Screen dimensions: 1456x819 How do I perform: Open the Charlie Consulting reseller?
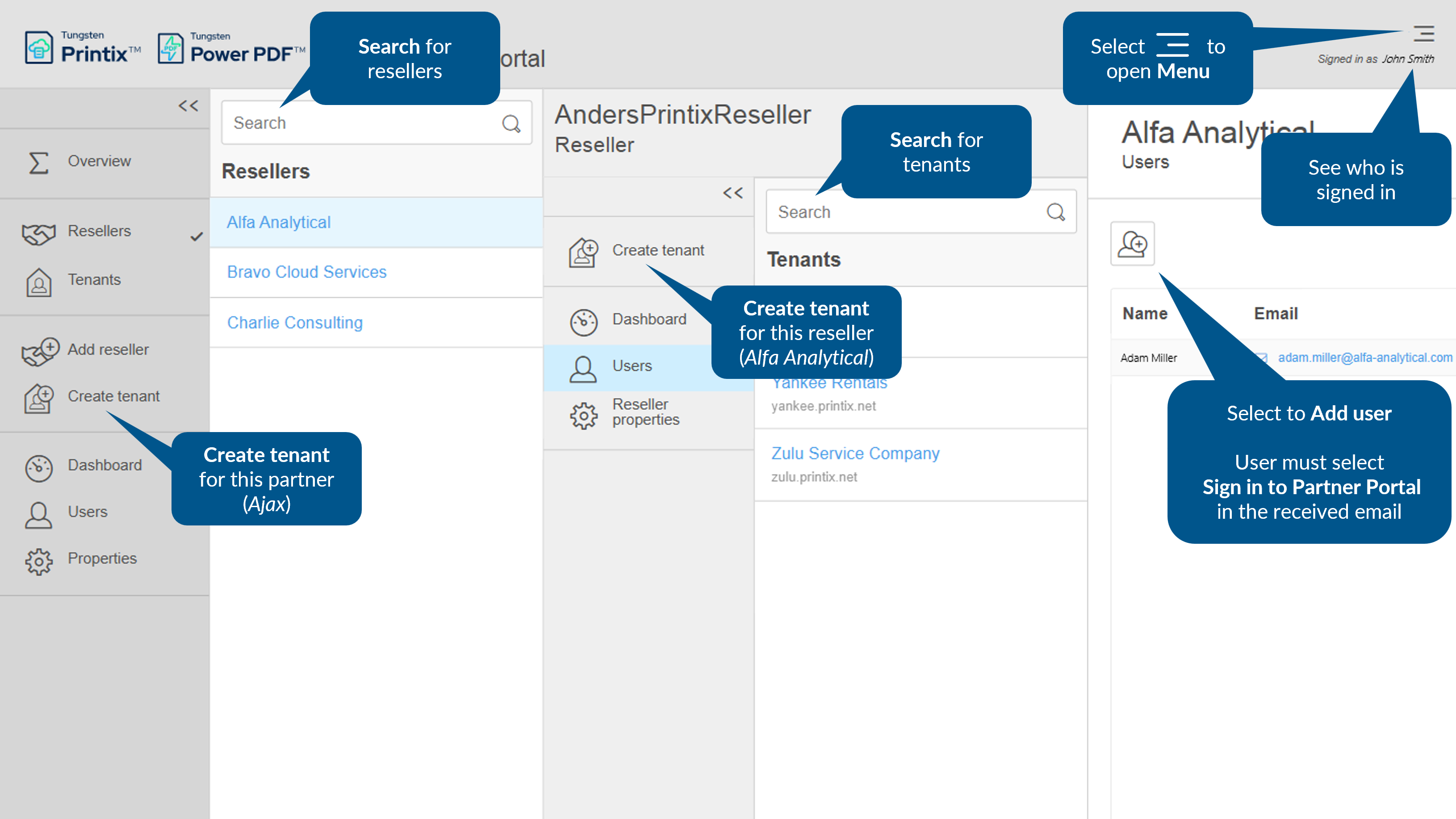(x=294, y=323)
